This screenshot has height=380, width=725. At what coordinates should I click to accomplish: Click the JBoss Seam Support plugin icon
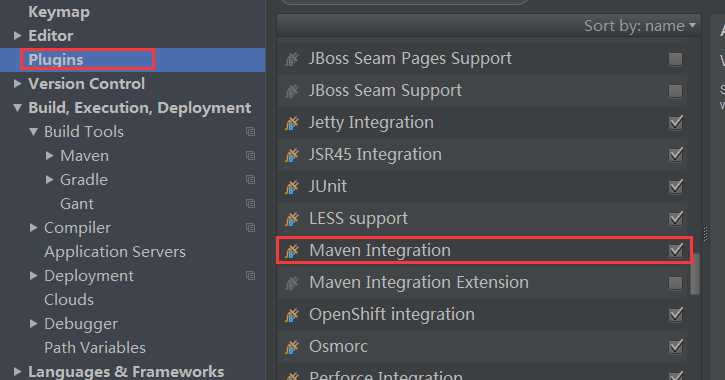pos(292,91)
